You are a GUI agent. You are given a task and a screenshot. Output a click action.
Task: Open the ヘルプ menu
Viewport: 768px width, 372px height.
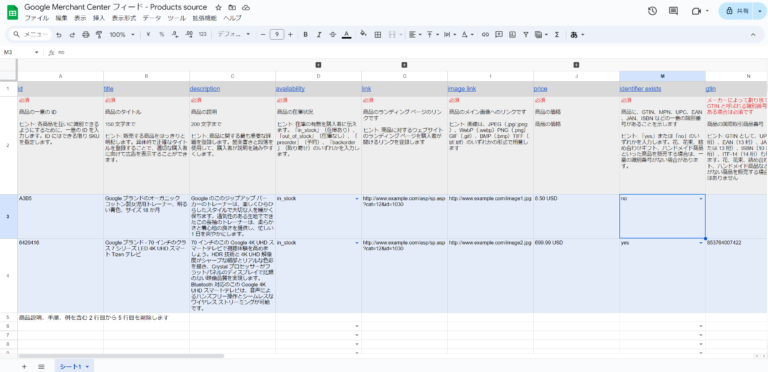pos(233,18)
